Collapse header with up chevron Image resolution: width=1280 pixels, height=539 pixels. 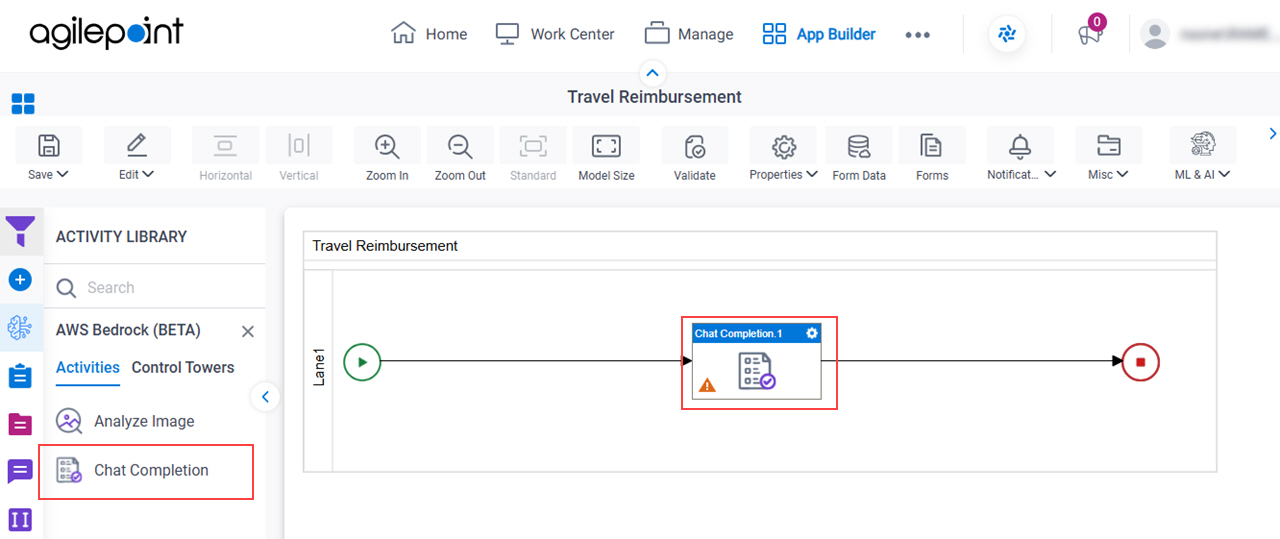pyautogui.click(x=652, y=73)
